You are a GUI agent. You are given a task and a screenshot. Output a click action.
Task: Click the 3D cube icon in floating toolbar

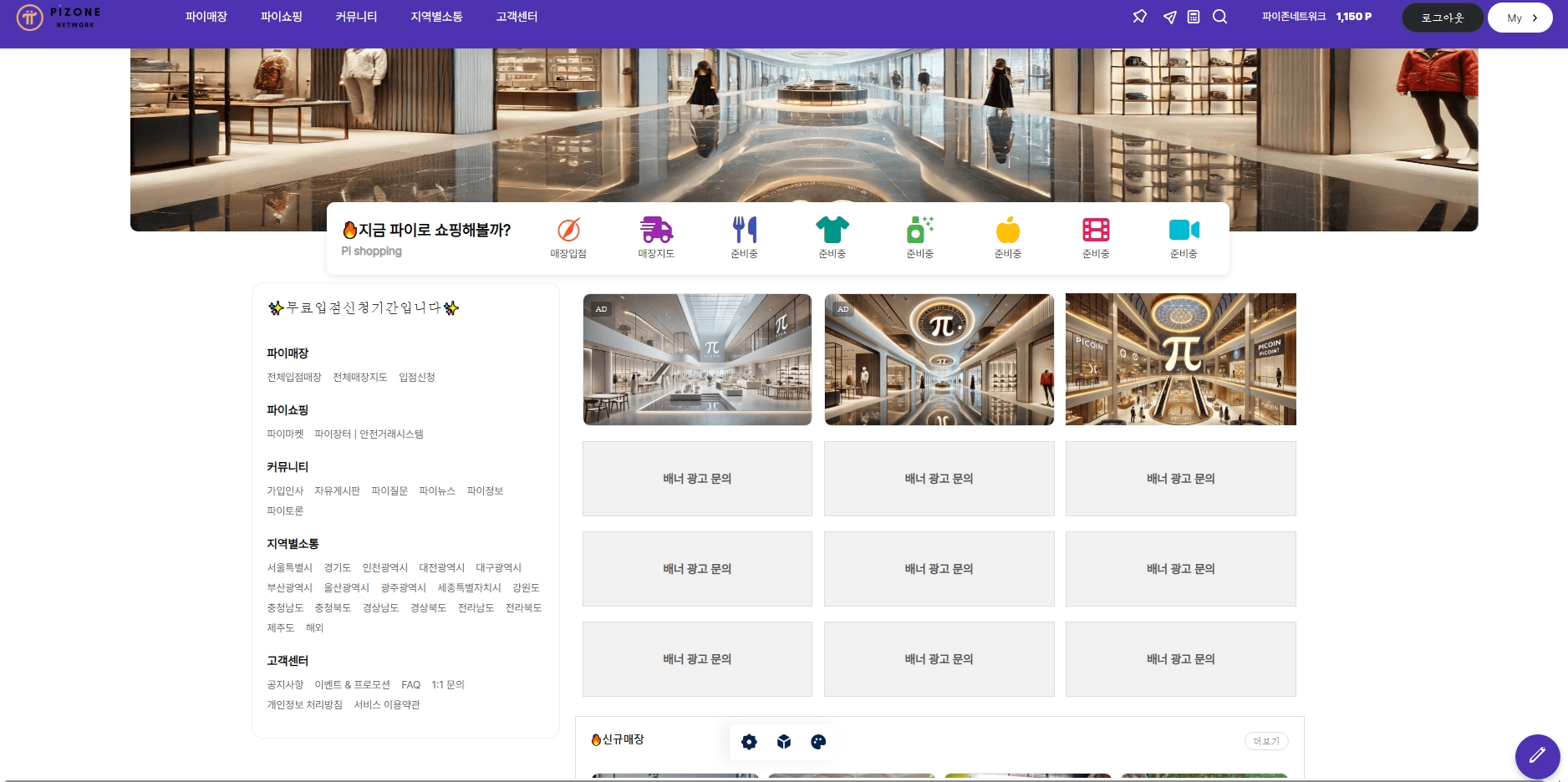784,742
